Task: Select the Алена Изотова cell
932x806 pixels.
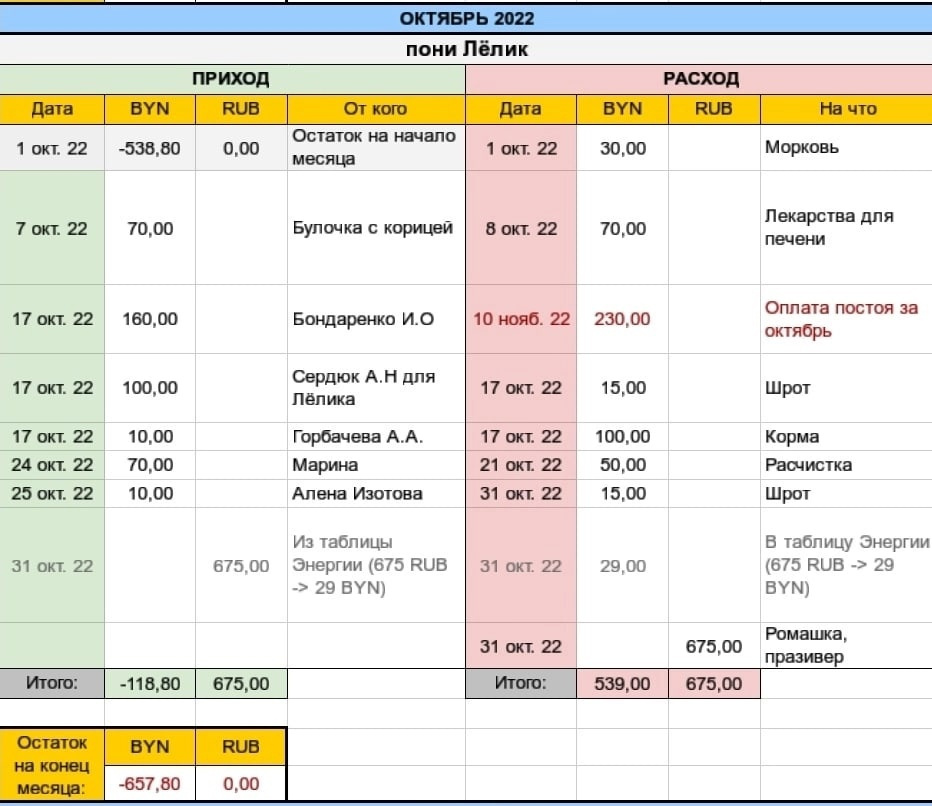Action: coord(358,494)
